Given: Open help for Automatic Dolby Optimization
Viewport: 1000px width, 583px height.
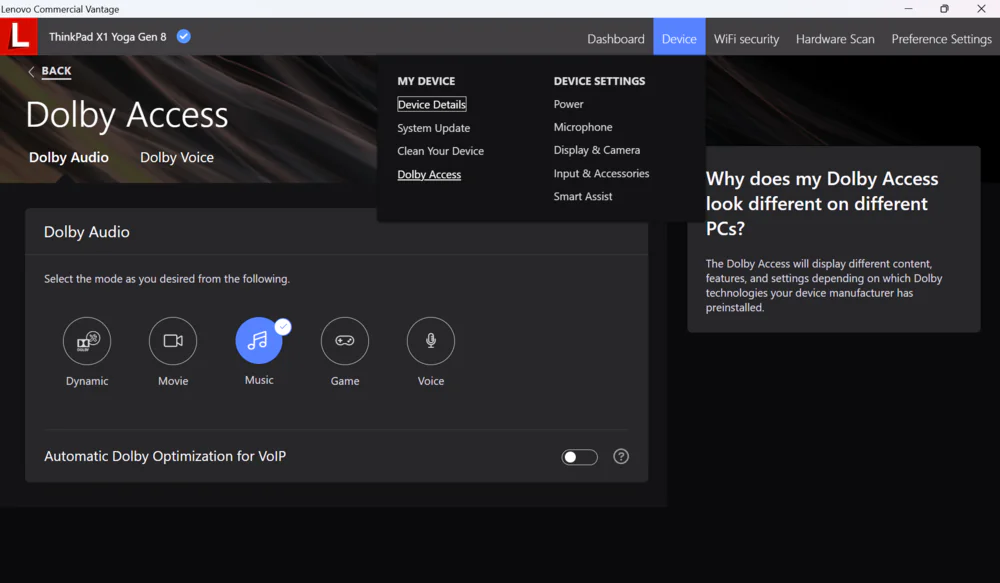Looking at the screenshot, I should coord(621,457).
